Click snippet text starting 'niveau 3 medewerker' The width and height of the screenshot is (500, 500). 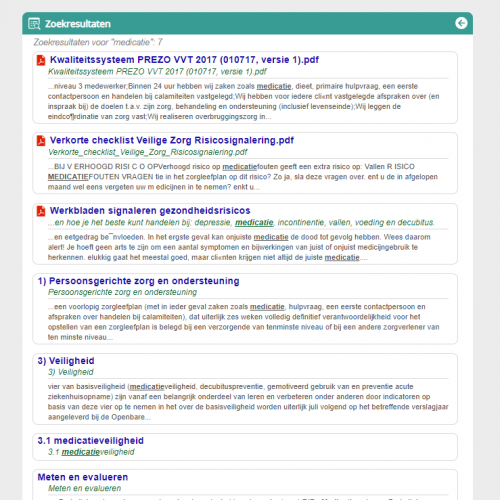point(244,101)
